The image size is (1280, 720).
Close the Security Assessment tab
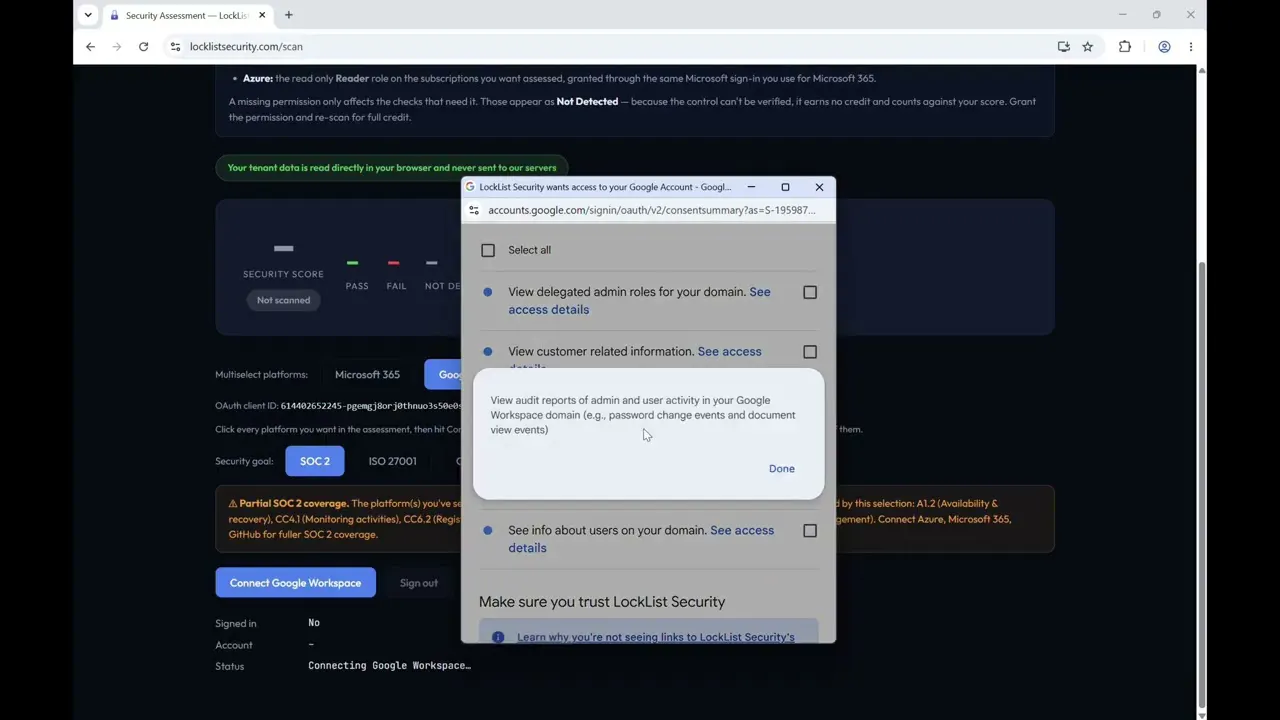click(x=262, y=15)
